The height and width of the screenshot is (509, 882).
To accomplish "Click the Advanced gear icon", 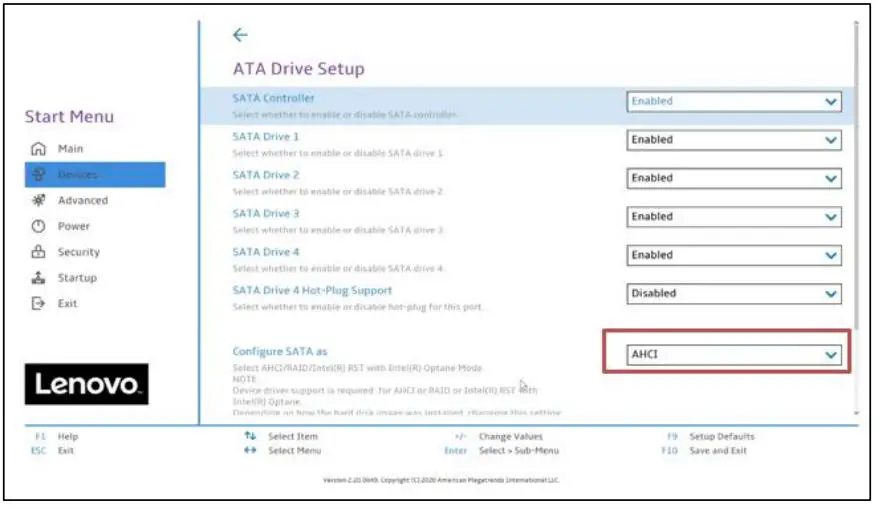I will [38, 200].
